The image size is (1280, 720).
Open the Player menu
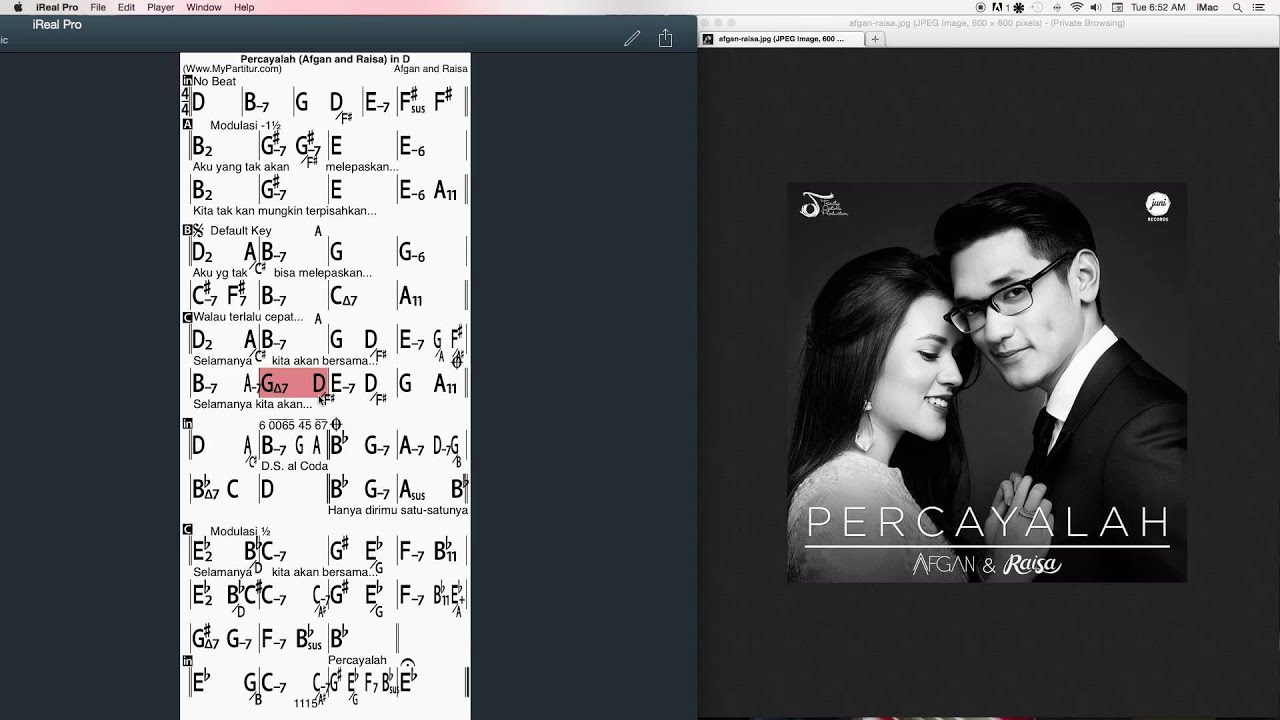161,7
